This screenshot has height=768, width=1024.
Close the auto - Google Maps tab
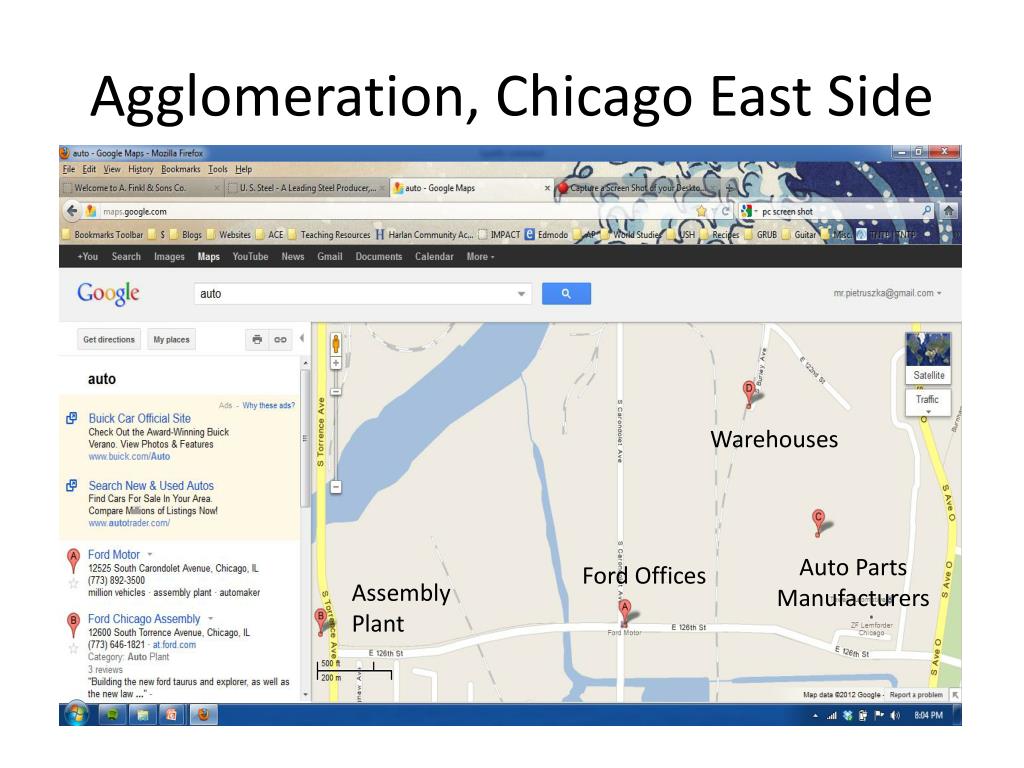[547, 188]
